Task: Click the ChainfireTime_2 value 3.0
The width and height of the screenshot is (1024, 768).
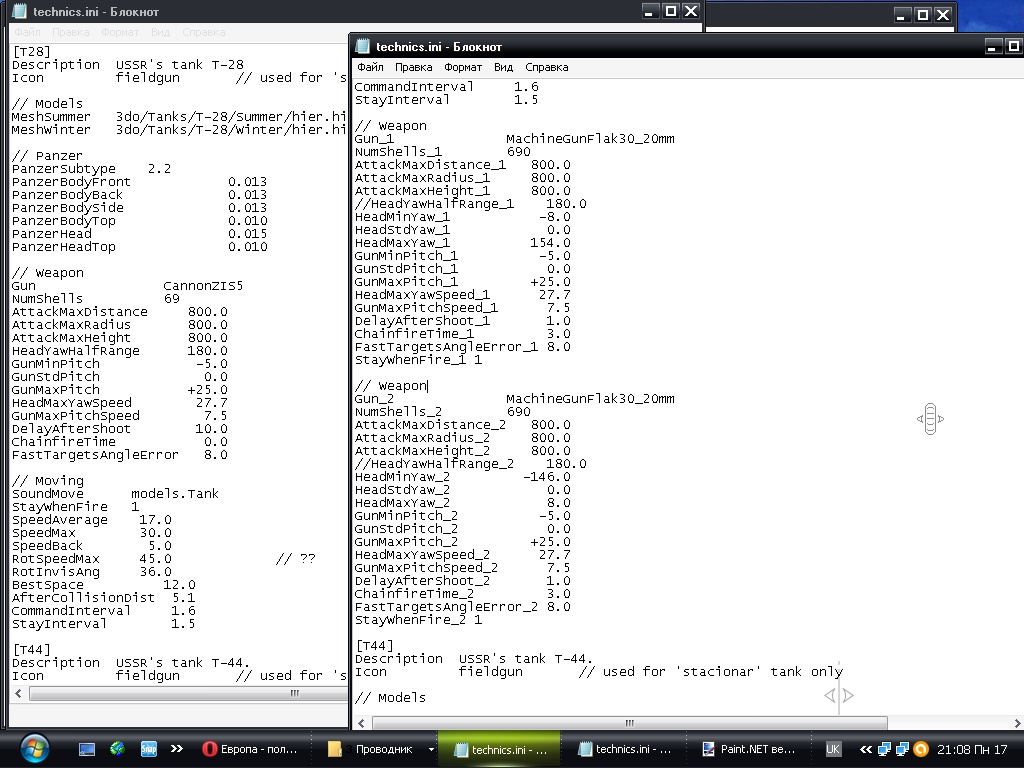Action: pyautogui.click(x=558, y=594)
